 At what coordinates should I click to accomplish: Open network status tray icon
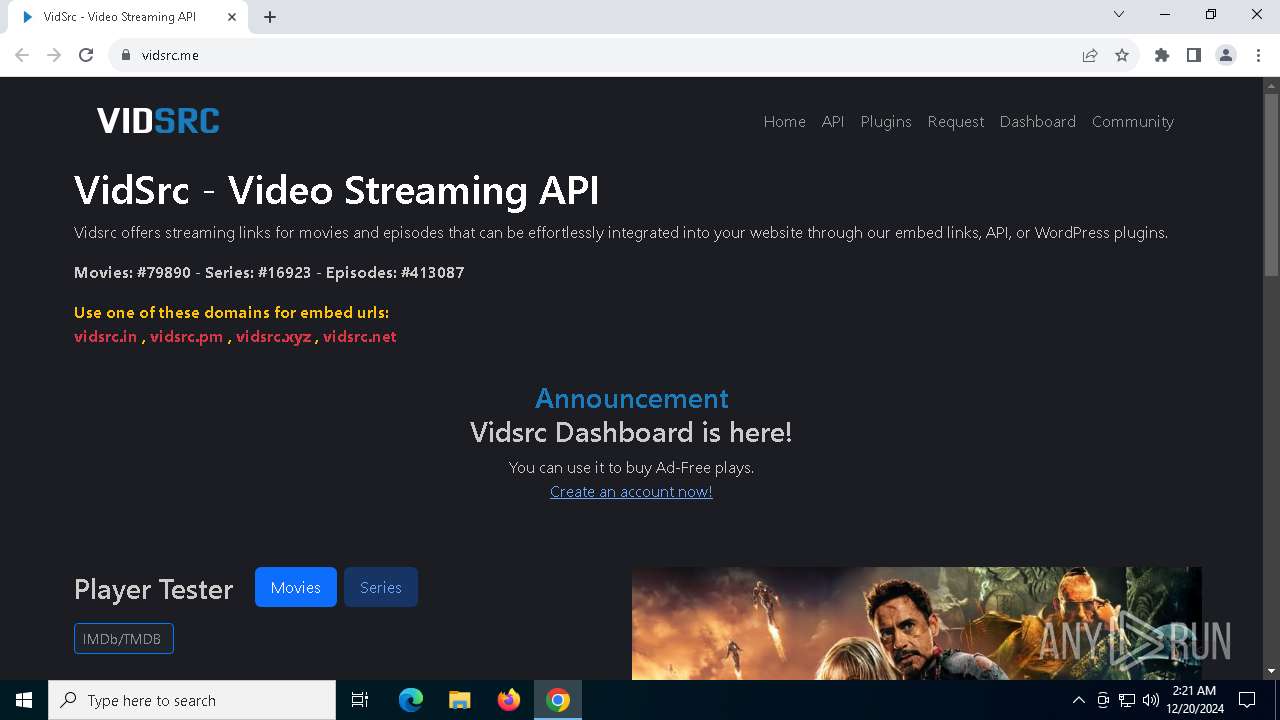(1127, 700)
